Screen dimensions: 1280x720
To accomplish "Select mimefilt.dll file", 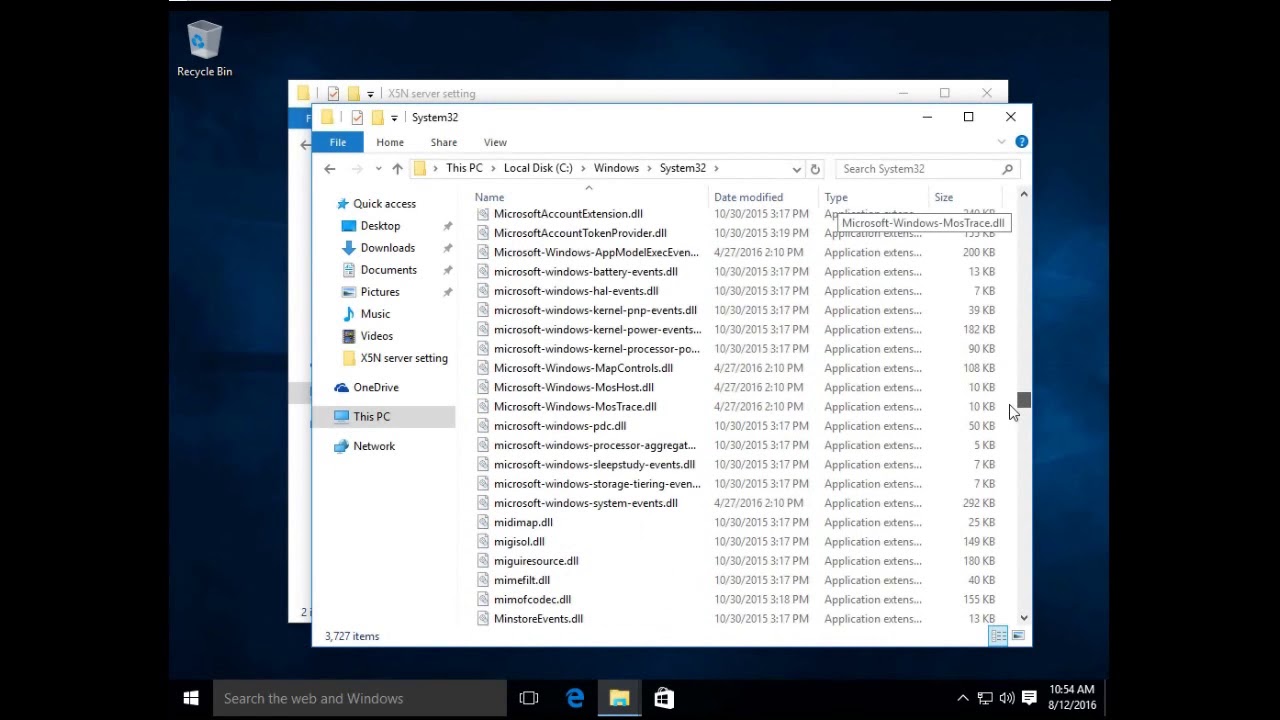I will click(522, 581).
